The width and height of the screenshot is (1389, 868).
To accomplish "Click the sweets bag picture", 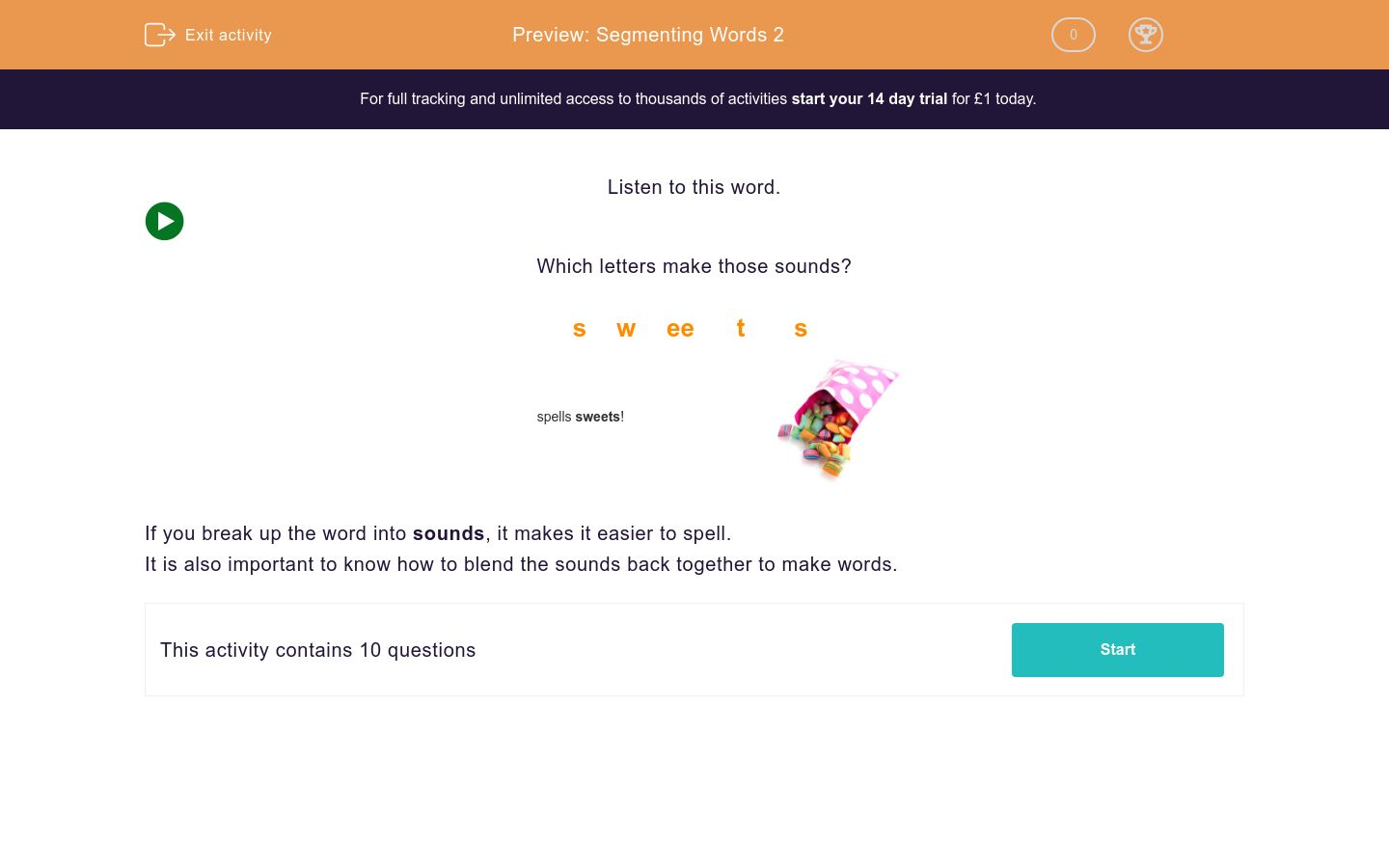I will coord(837,420).
